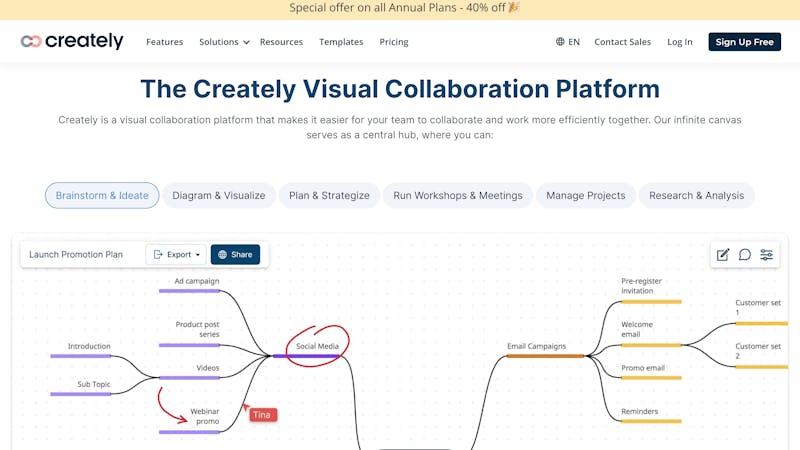Open the Features menu item
The image size is (800, 450).
click(x=164, y=42)
